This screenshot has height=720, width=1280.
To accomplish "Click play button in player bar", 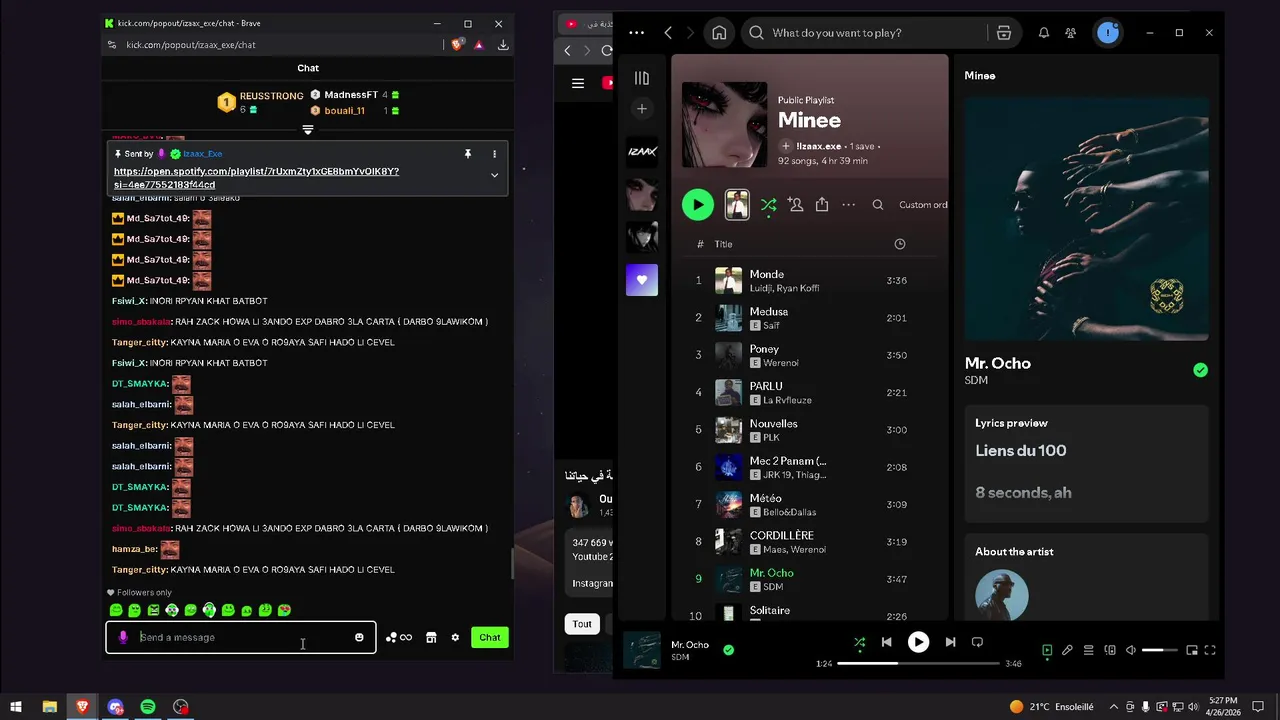I will pyautogui.click(x=918, y=642).
